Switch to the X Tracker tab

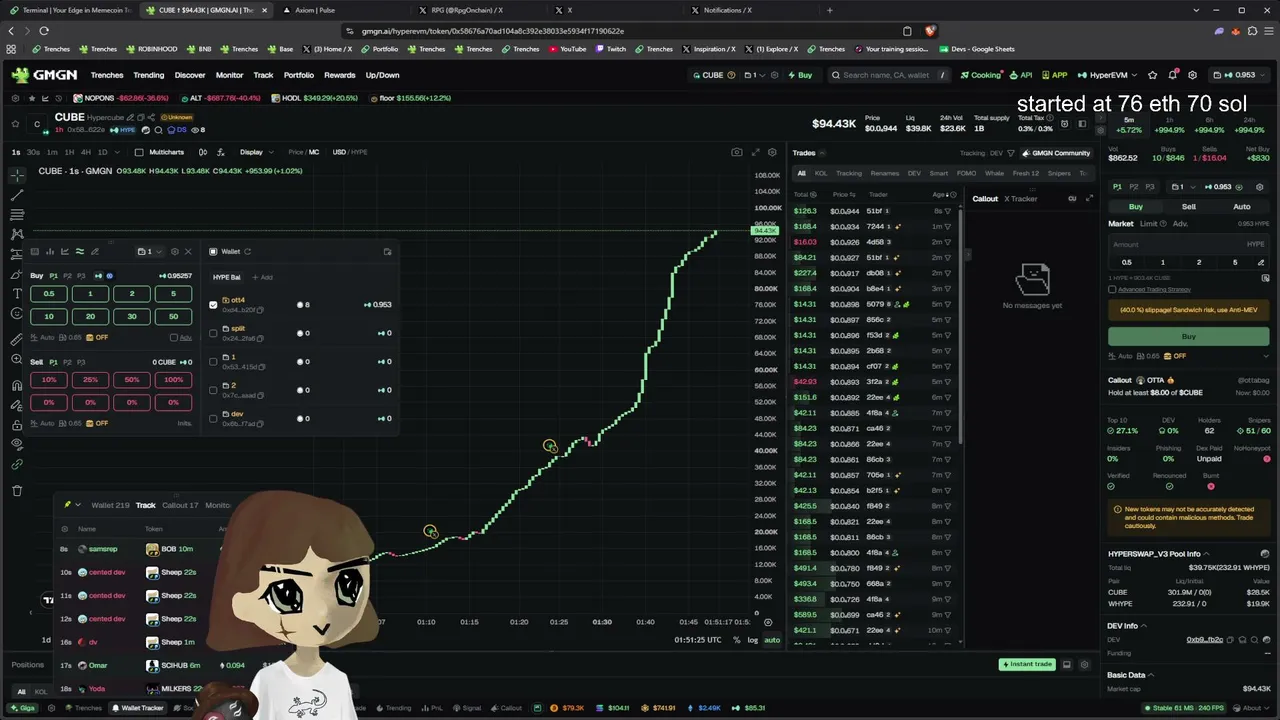(x=1021, y=199)
